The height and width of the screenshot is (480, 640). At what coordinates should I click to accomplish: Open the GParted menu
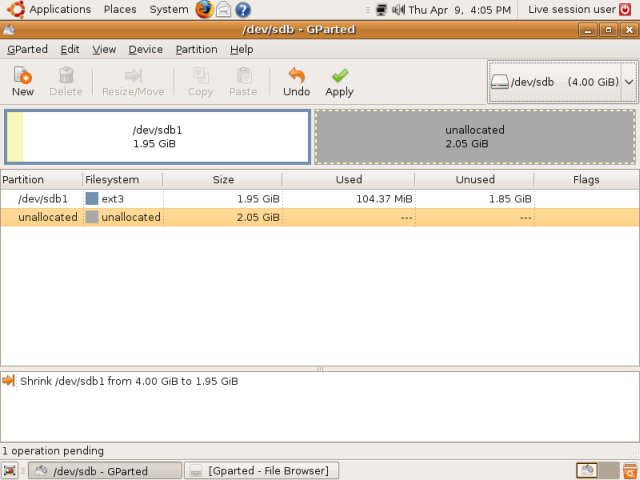point(27,49)
